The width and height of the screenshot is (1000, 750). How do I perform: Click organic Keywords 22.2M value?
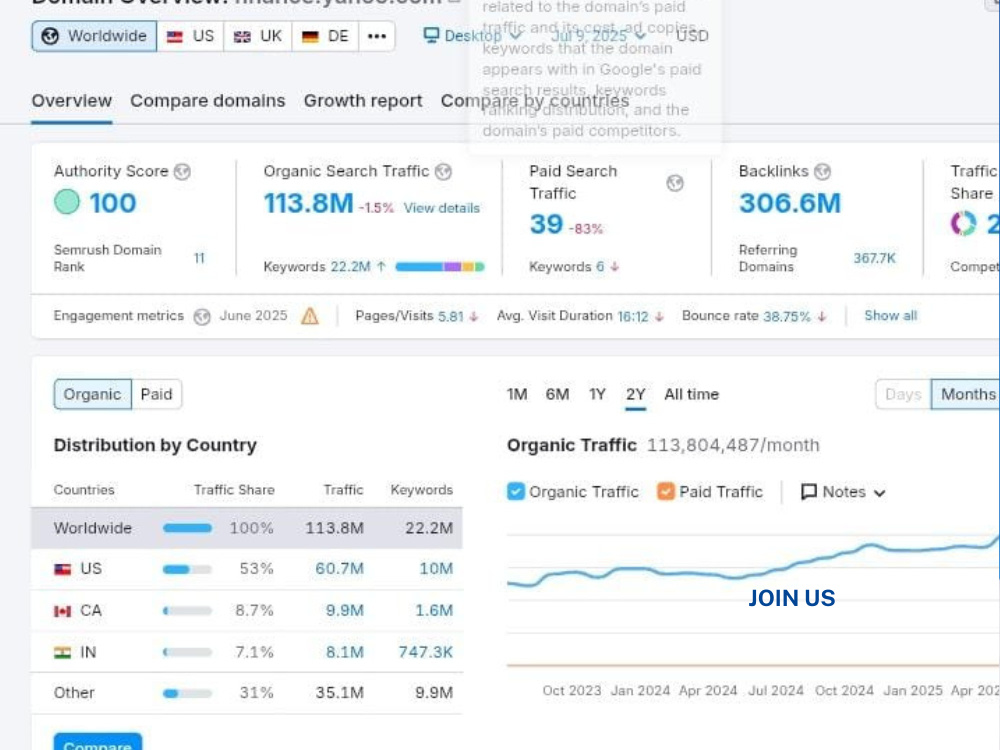pyautogui.click(x=350, y=267)
